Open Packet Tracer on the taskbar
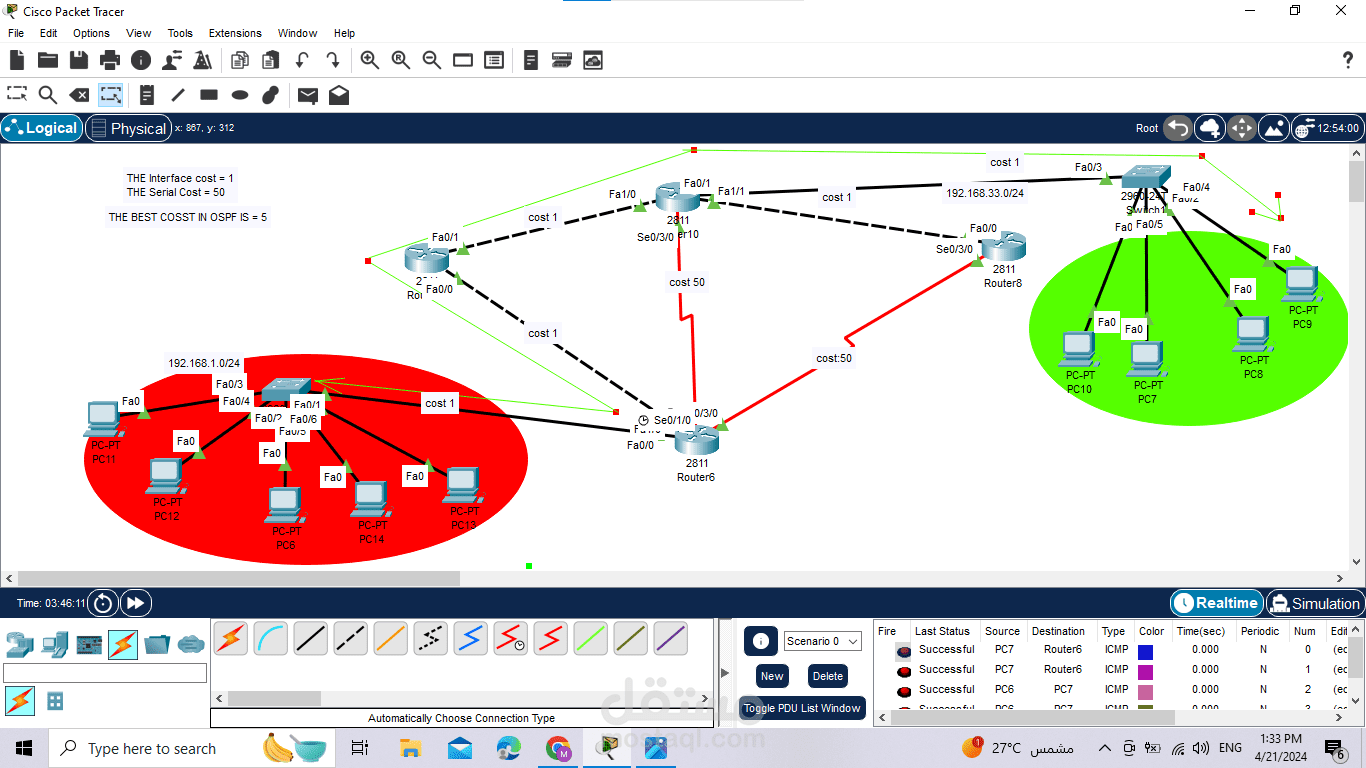The width and height of the screenshot is (1366, 768). coord(607,747)
